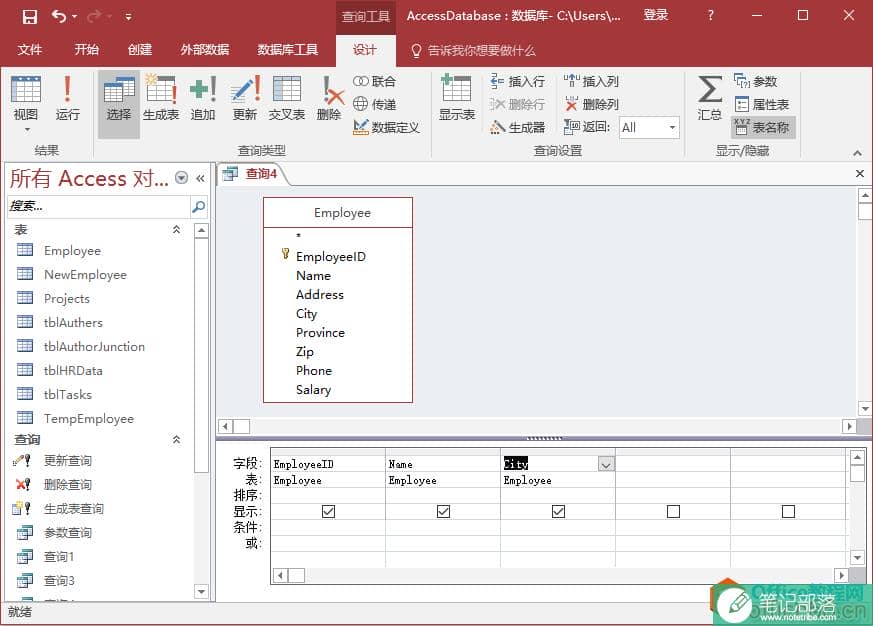Choose the Delete (删除) query icon
This screenshot has height=626, width=873.
(x=331, y=98)
